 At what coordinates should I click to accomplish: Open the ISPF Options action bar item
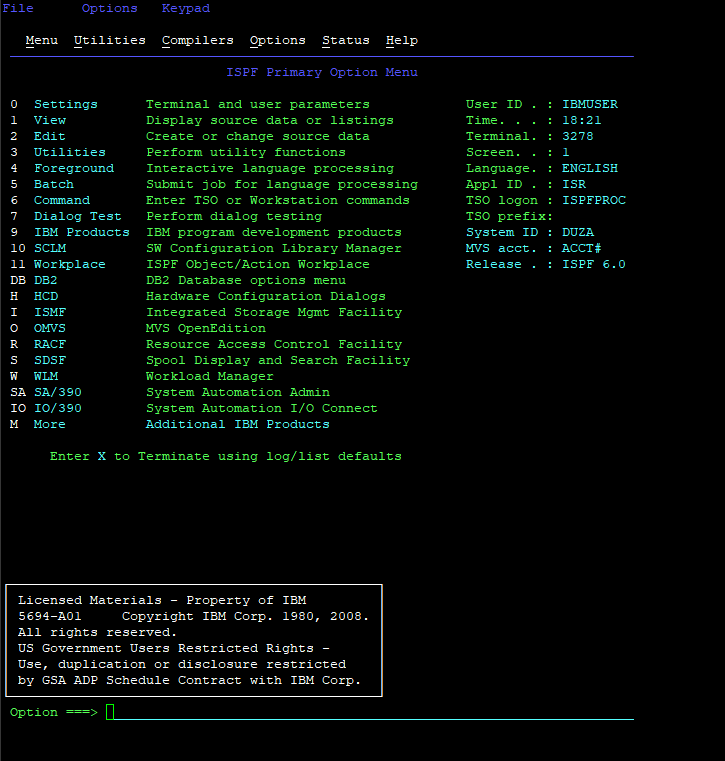278,40
